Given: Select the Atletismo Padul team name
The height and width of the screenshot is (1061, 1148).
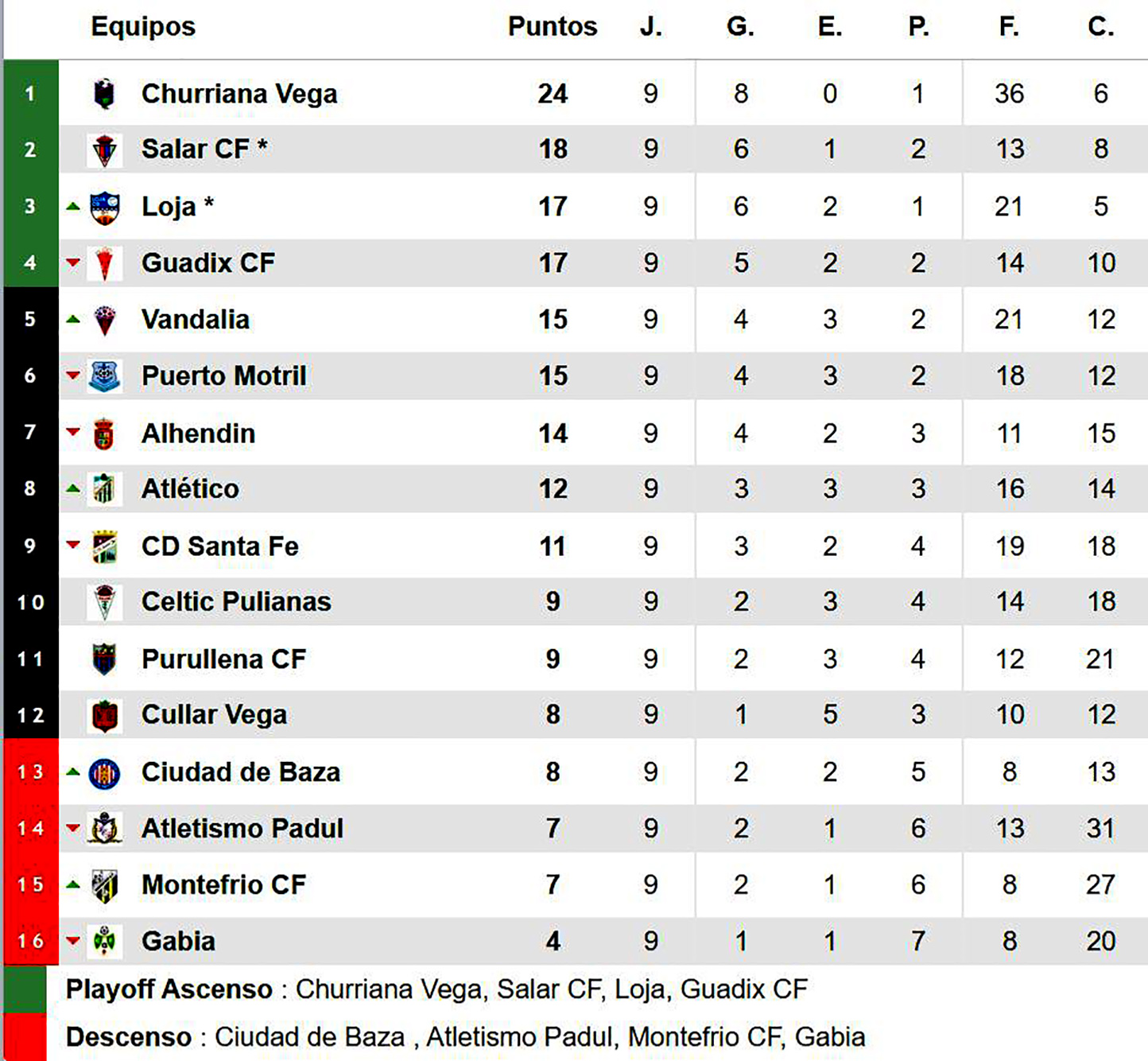Looking at the screenshot, I should [242, 829].
